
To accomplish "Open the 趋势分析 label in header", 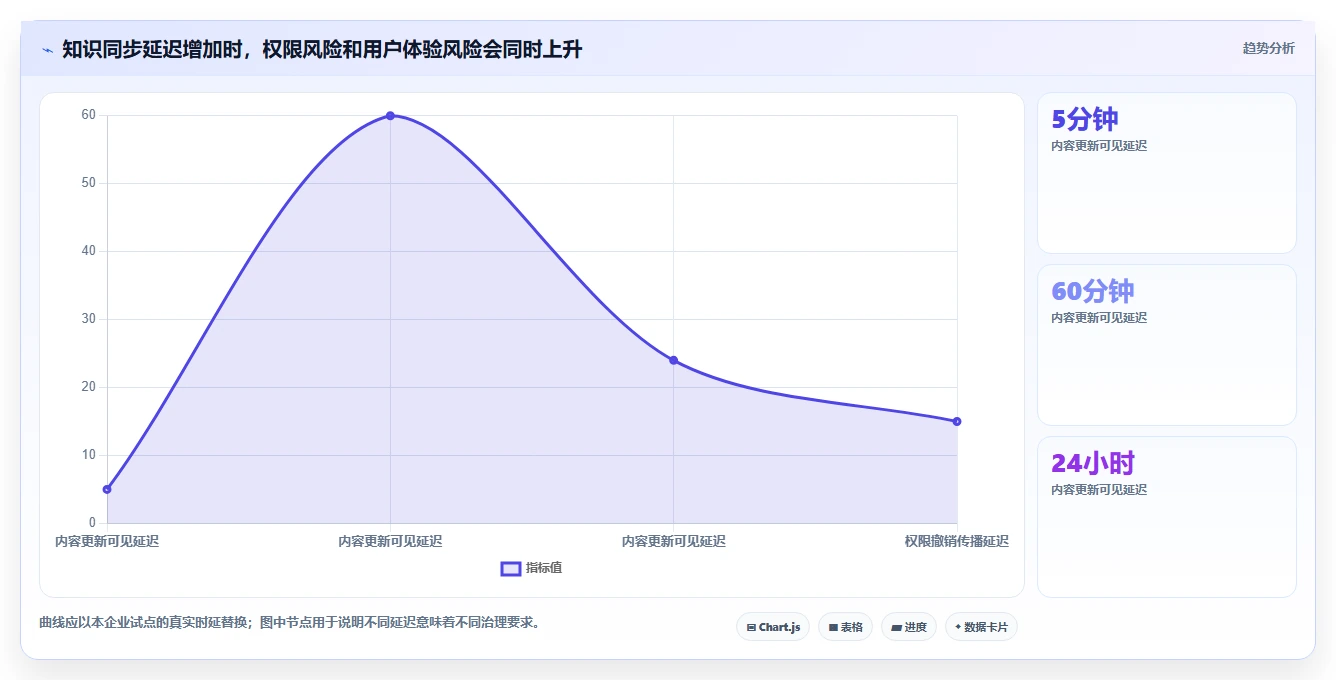I will [x=1268, y=48].
